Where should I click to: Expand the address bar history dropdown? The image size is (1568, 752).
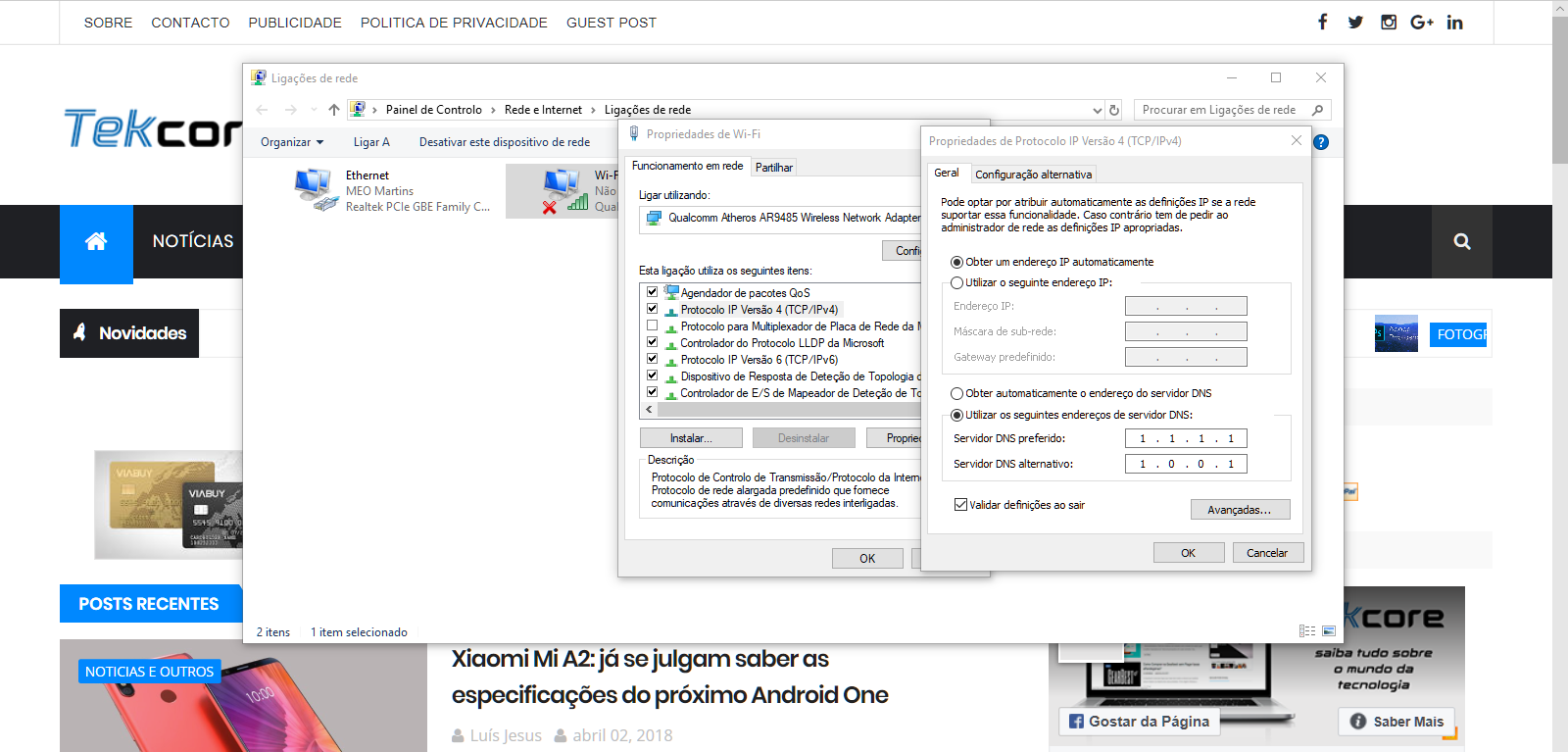(x=1097, y=110)
